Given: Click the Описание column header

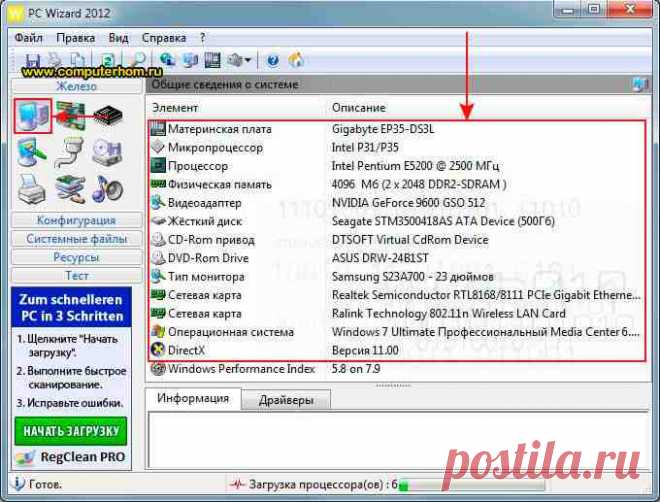Looking at the screenshot, I should 359,108.
